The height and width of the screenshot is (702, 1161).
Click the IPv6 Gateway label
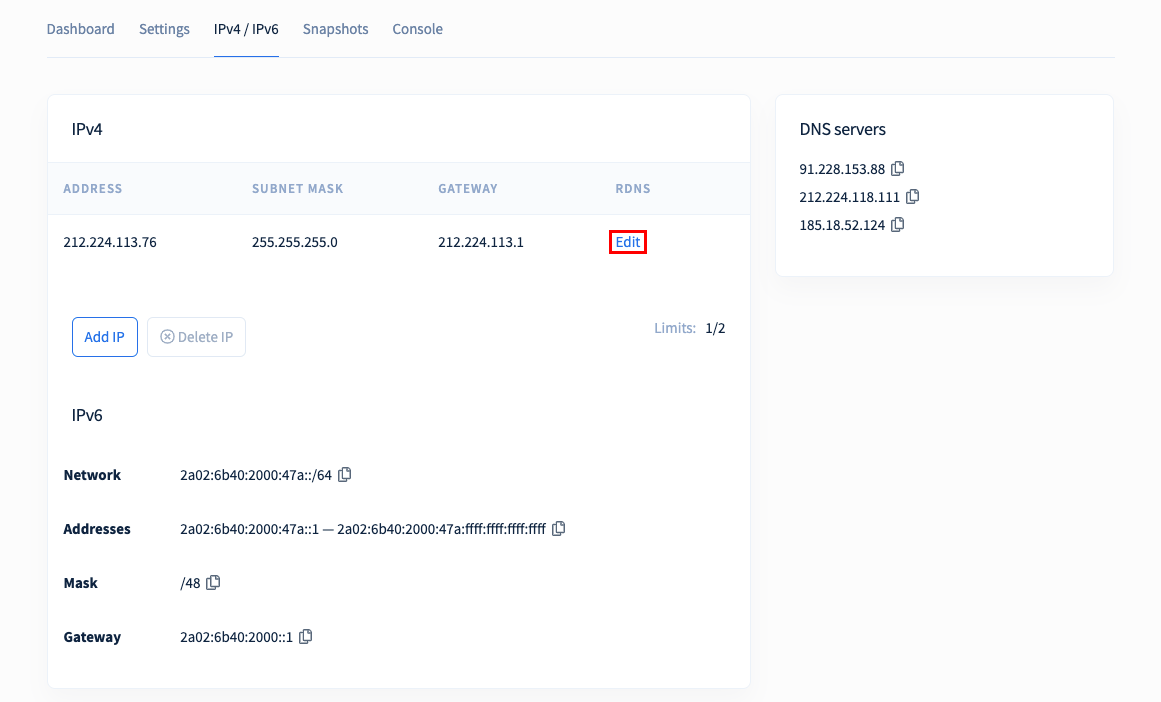pos(93,637)
